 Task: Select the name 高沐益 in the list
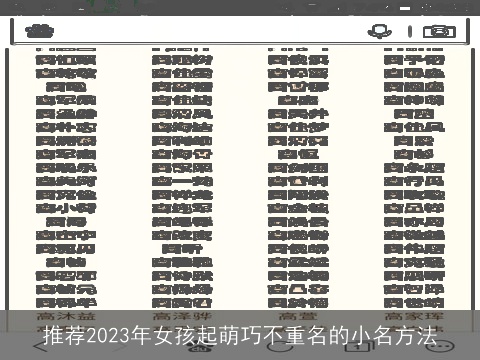[x=66, y=316]
